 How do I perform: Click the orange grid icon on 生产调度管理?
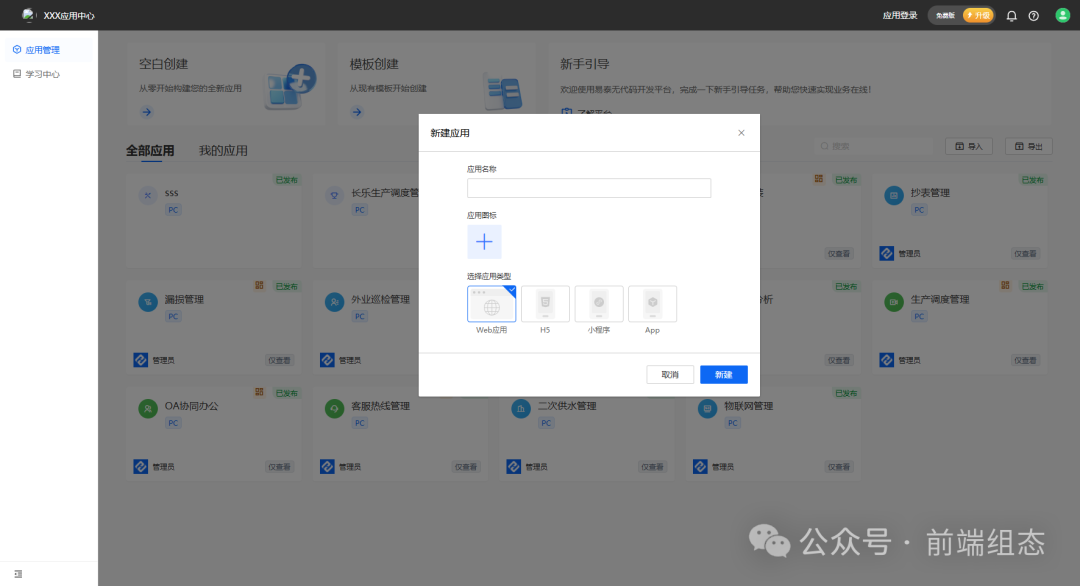point(1006,285)
